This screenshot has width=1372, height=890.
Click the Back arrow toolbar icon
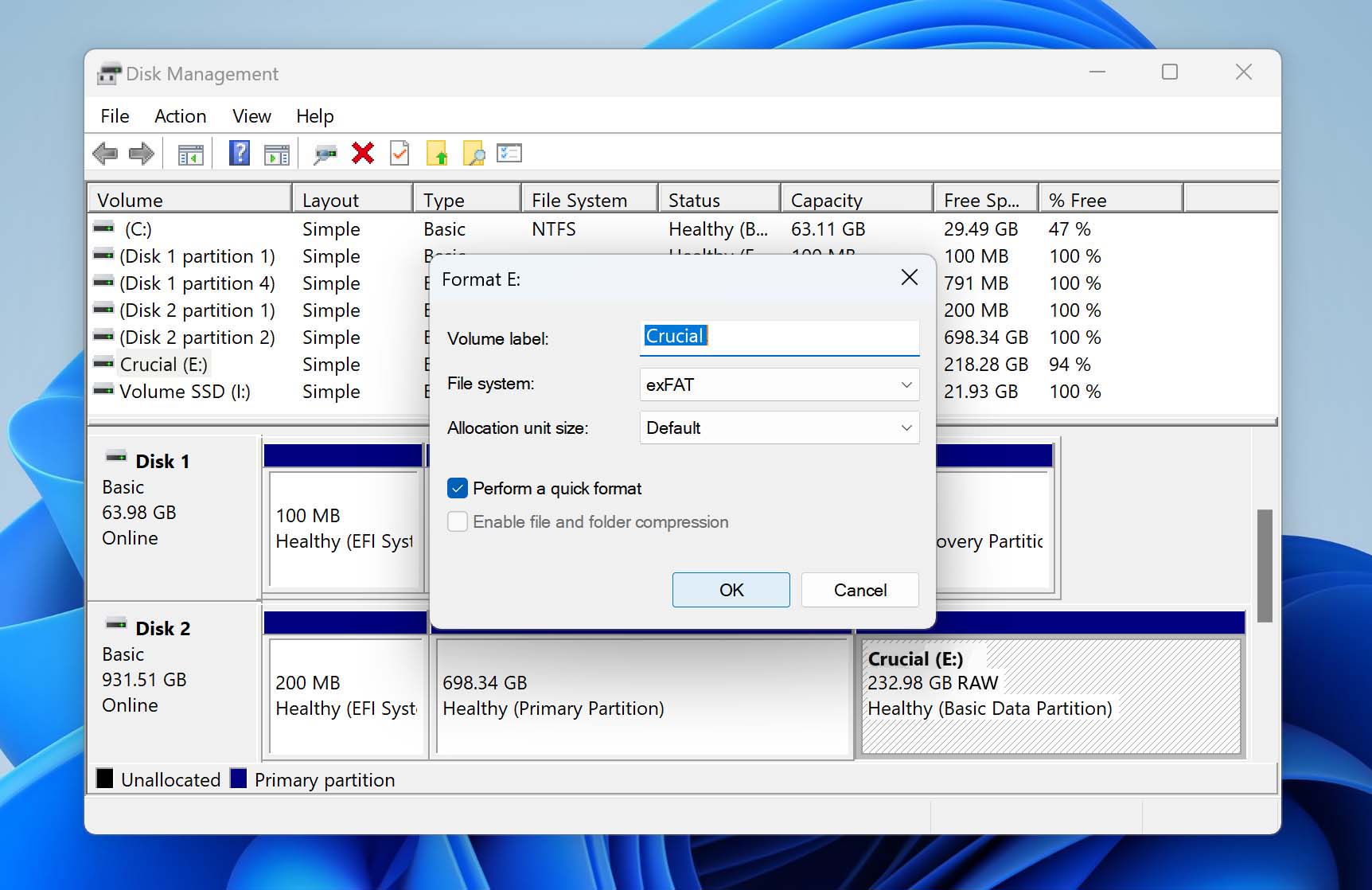[105, 153]
